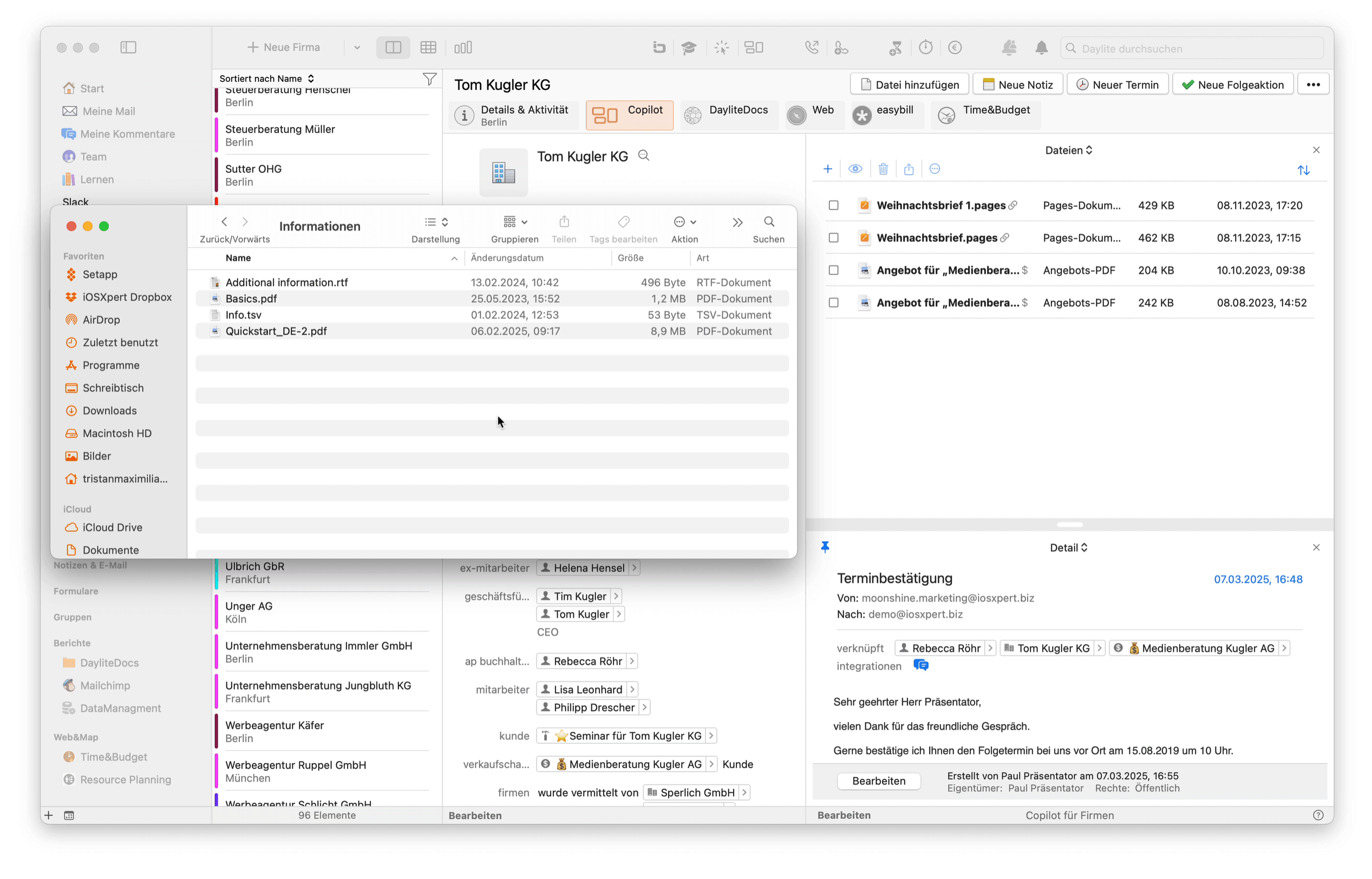1372x879 pixels.
Task: Click the pin icon in Detail panel
Action: tap(825, 547)
